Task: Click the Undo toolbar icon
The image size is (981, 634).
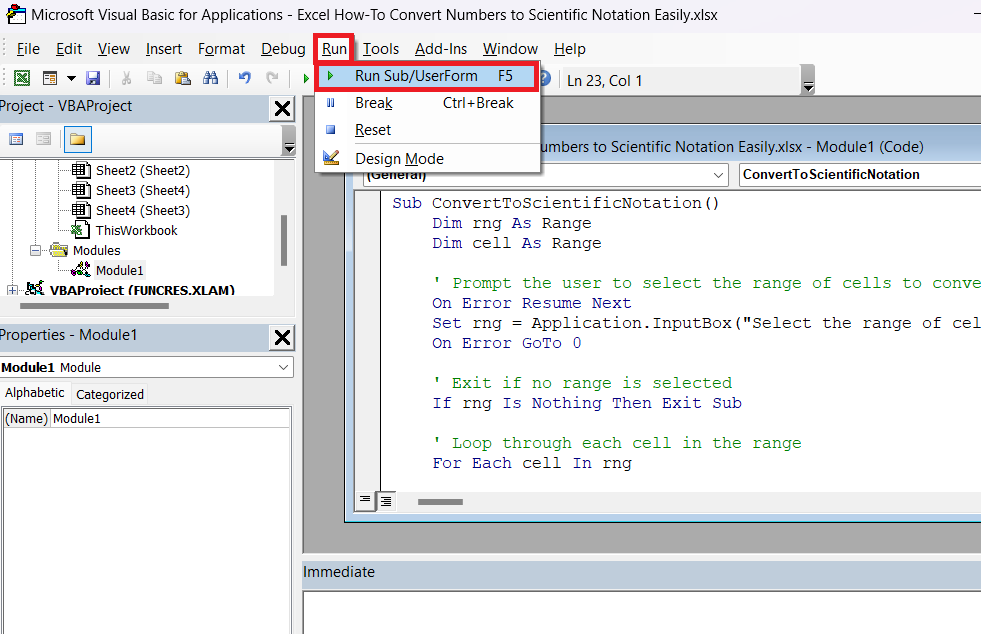Action: pos(245,78)
